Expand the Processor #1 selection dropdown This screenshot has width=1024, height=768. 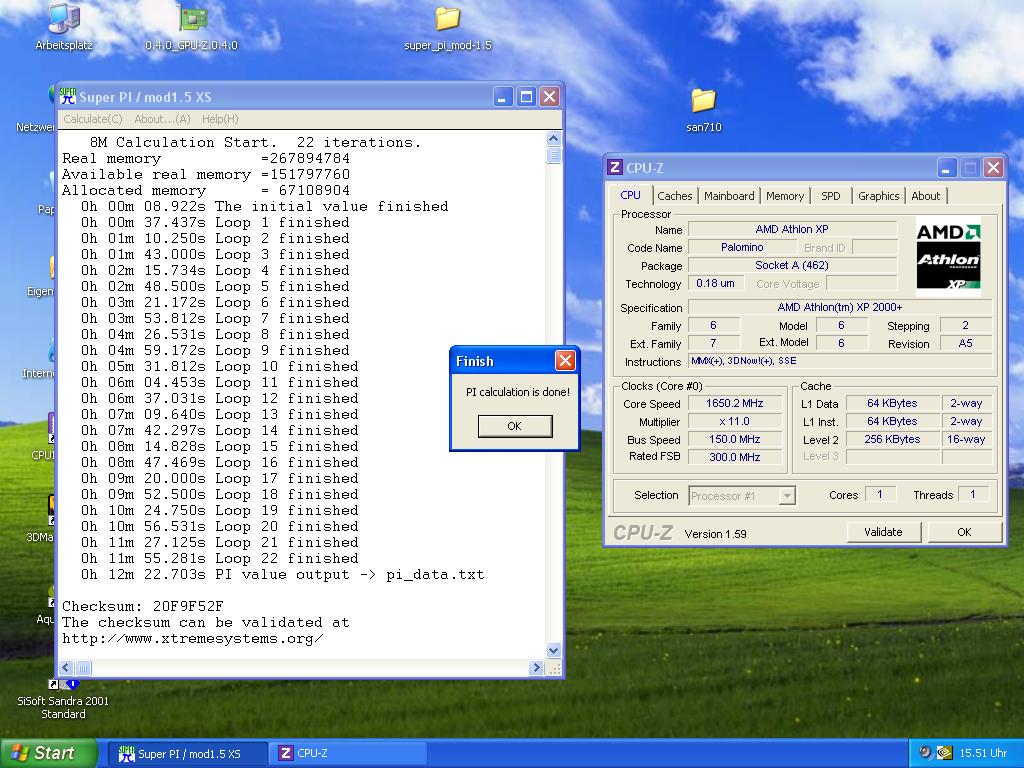[x=787, y=496]
